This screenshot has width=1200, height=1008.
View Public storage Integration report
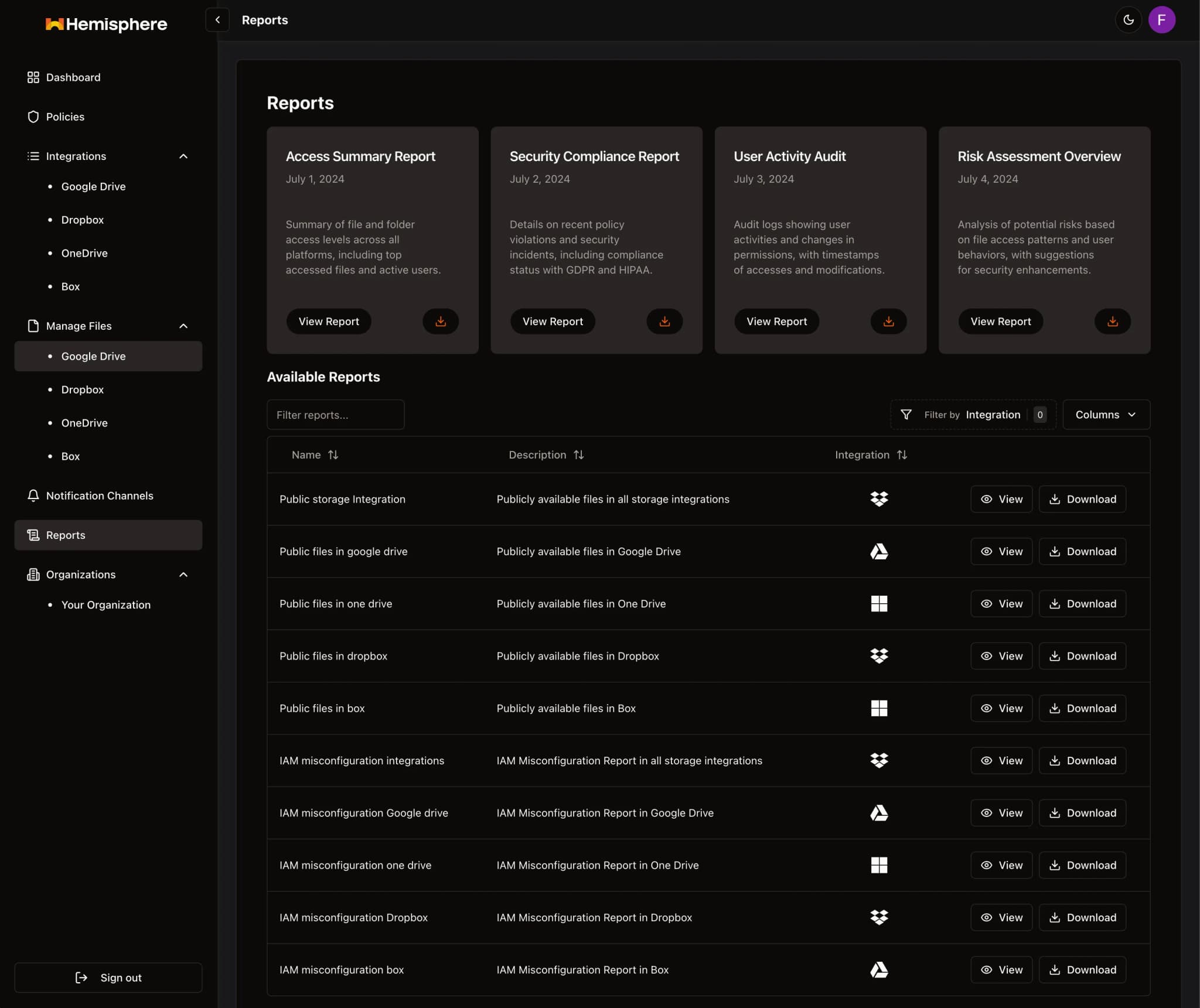pos(1001,499)
